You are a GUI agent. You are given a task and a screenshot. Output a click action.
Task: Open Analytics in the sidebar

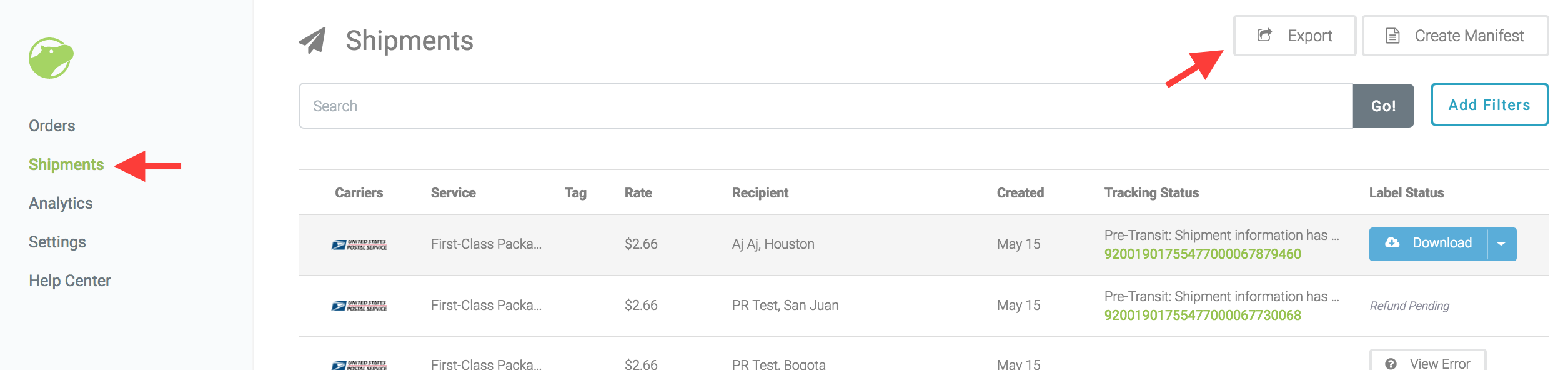point(61,203)
